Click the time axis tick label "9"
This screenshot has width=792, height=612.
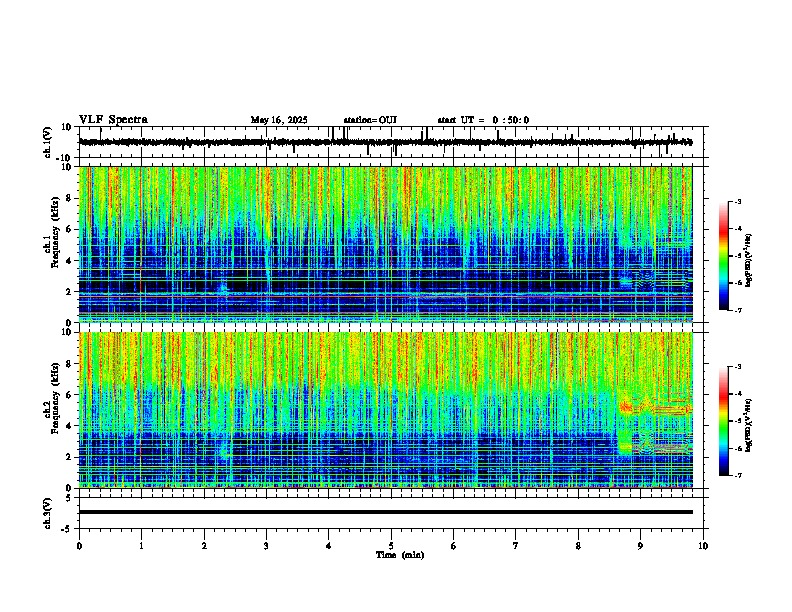pyautogui.click(x=640, y=546)
